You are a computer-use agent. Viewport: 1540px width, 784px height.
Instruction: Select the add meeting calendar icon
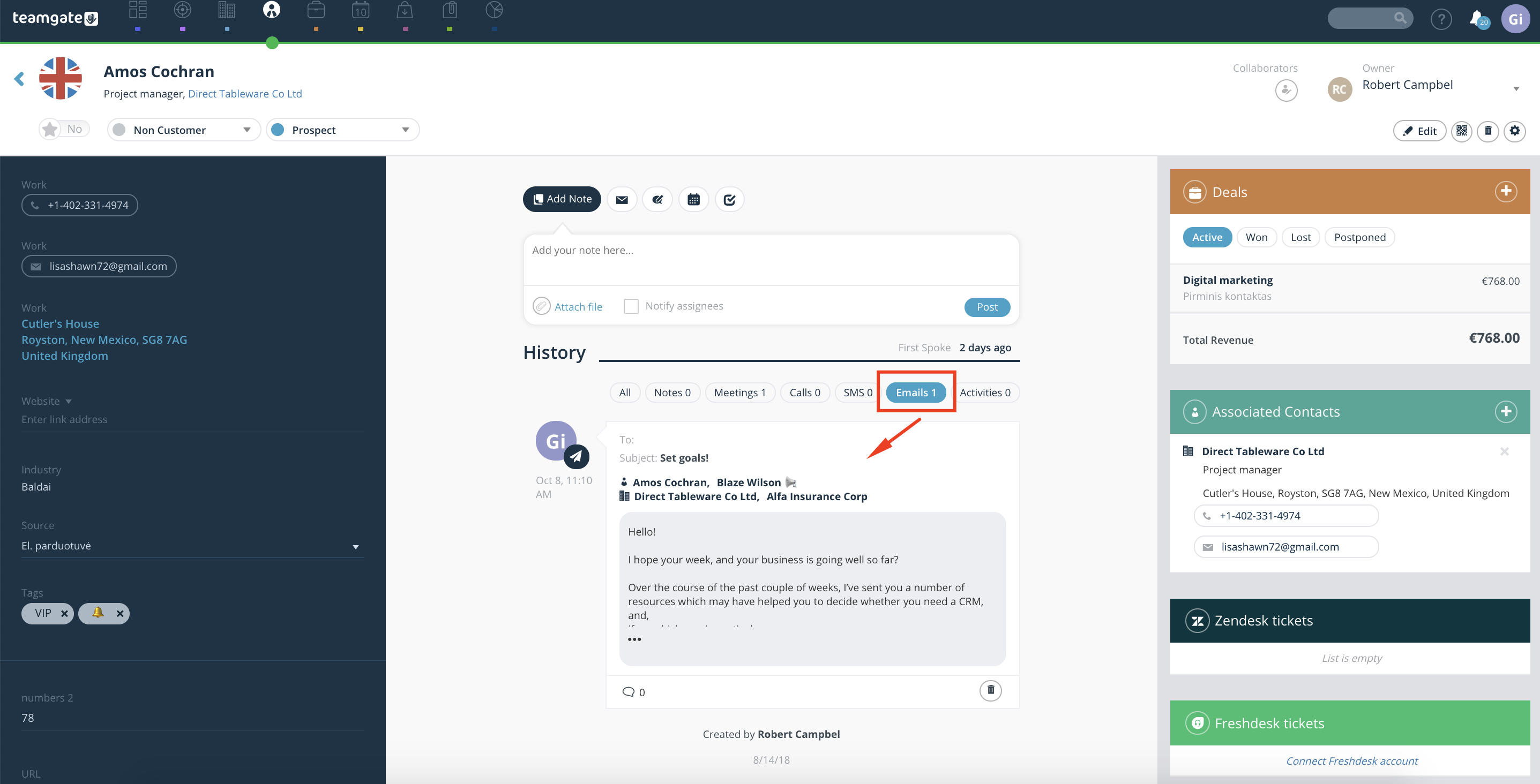(x=693, y=200)
